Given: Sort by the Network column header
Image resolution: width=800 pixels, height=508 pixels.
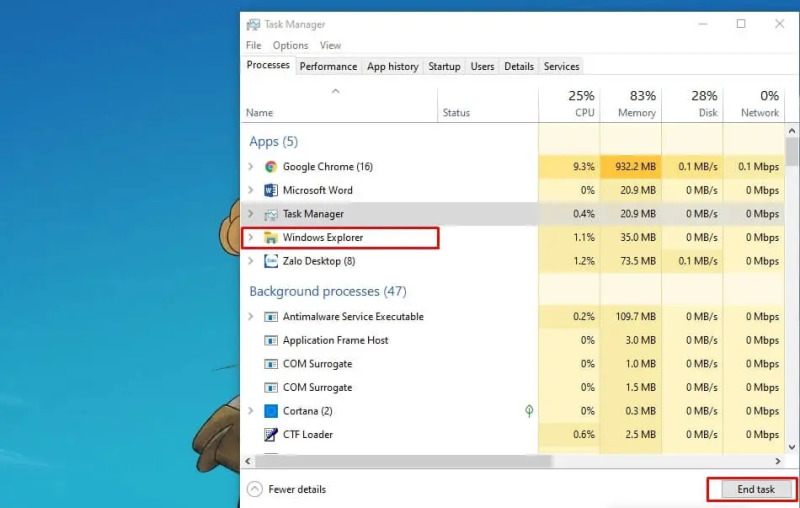Looking at the screenshot, I should click(754, 105).
